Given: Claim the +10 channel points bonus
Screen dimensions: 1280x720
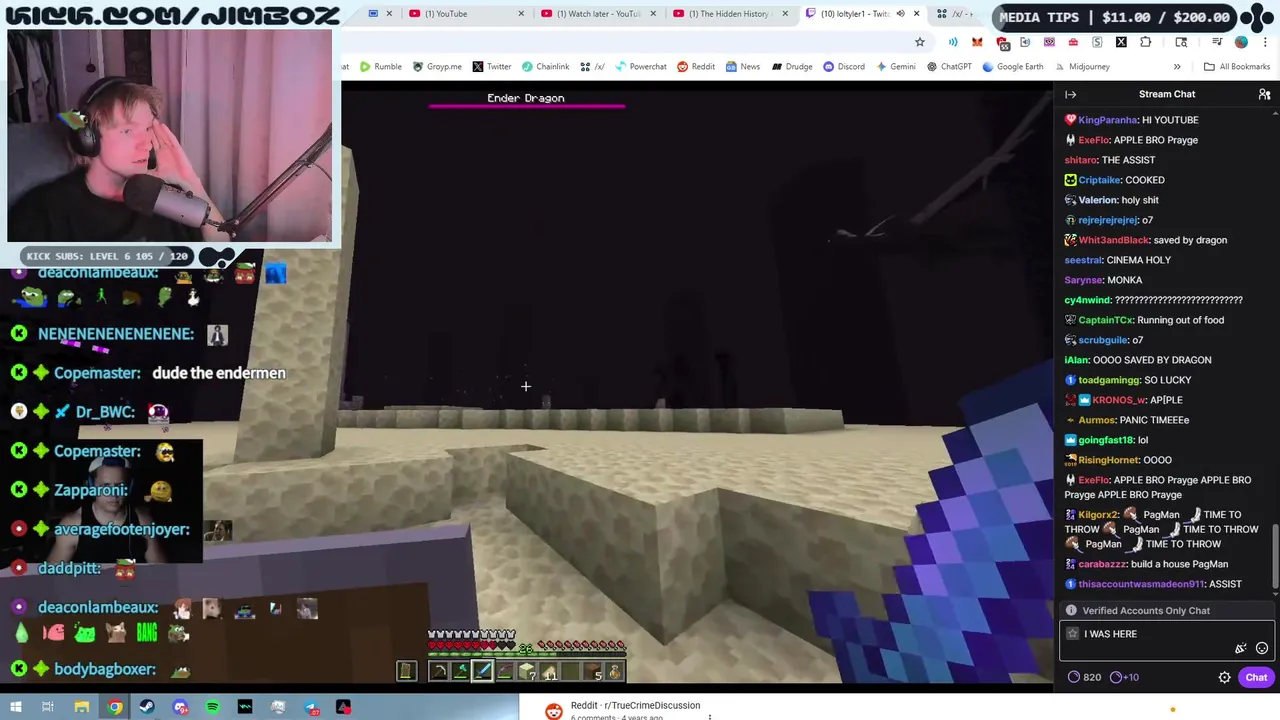Looking at the screenshot, I should coord(1125,677).
